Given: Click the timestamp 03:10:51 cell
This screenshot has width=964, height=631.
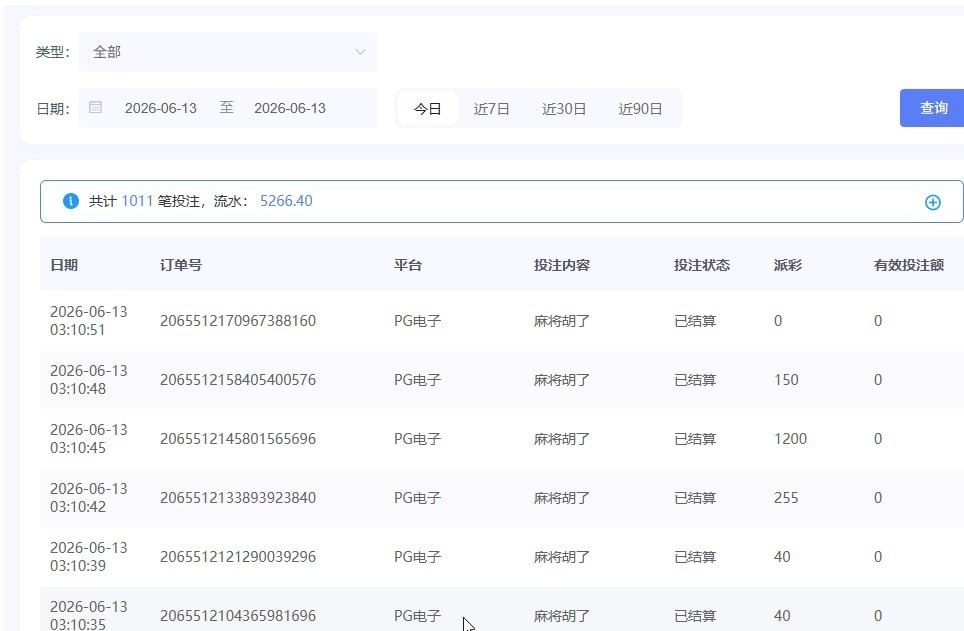Looking at the screenshot, I should [x=89, y=320].
